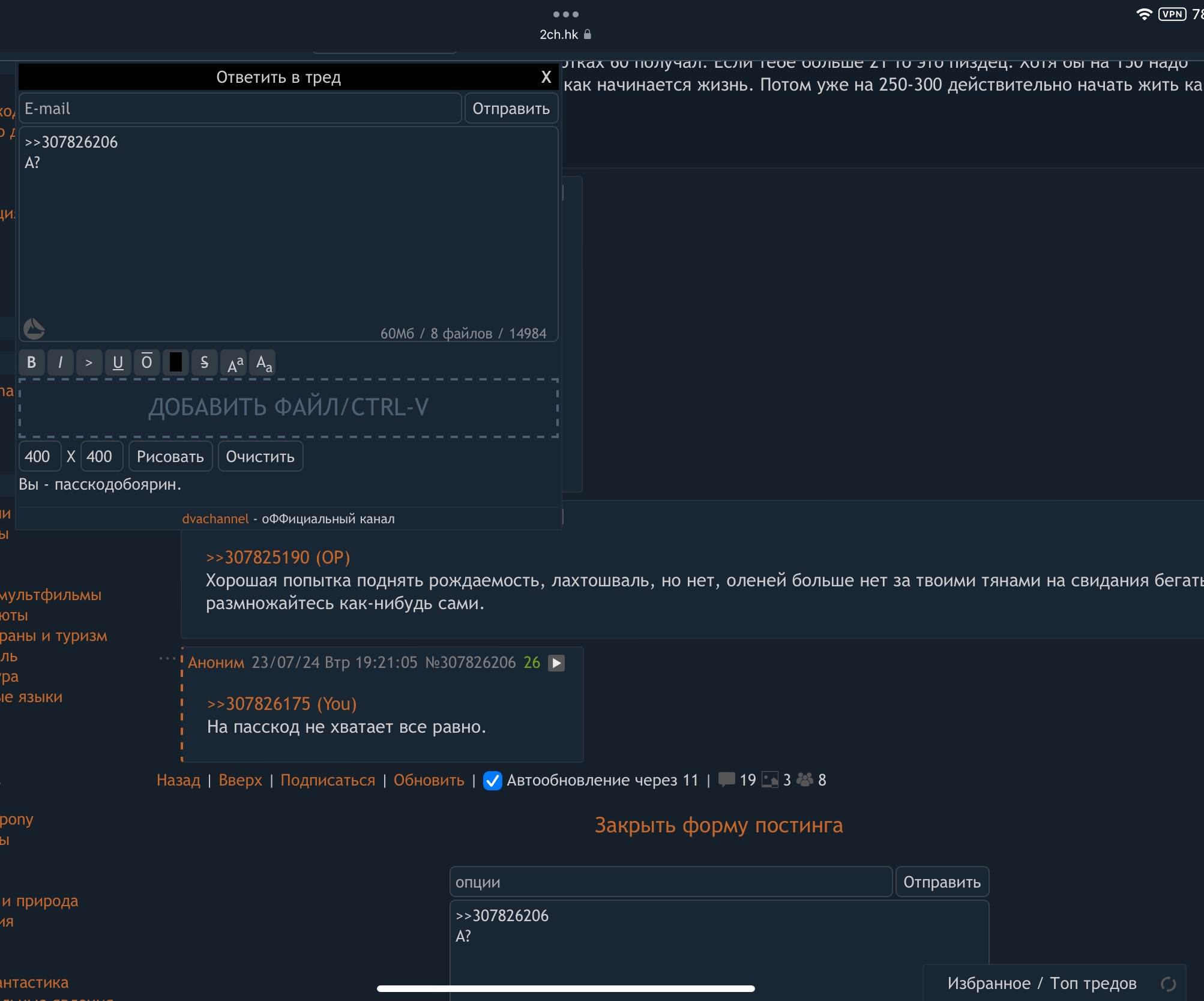This screenshot has width=1204, height=1001.
Task: Open the three-dot multitasking menu
Action: pos(565,14)
